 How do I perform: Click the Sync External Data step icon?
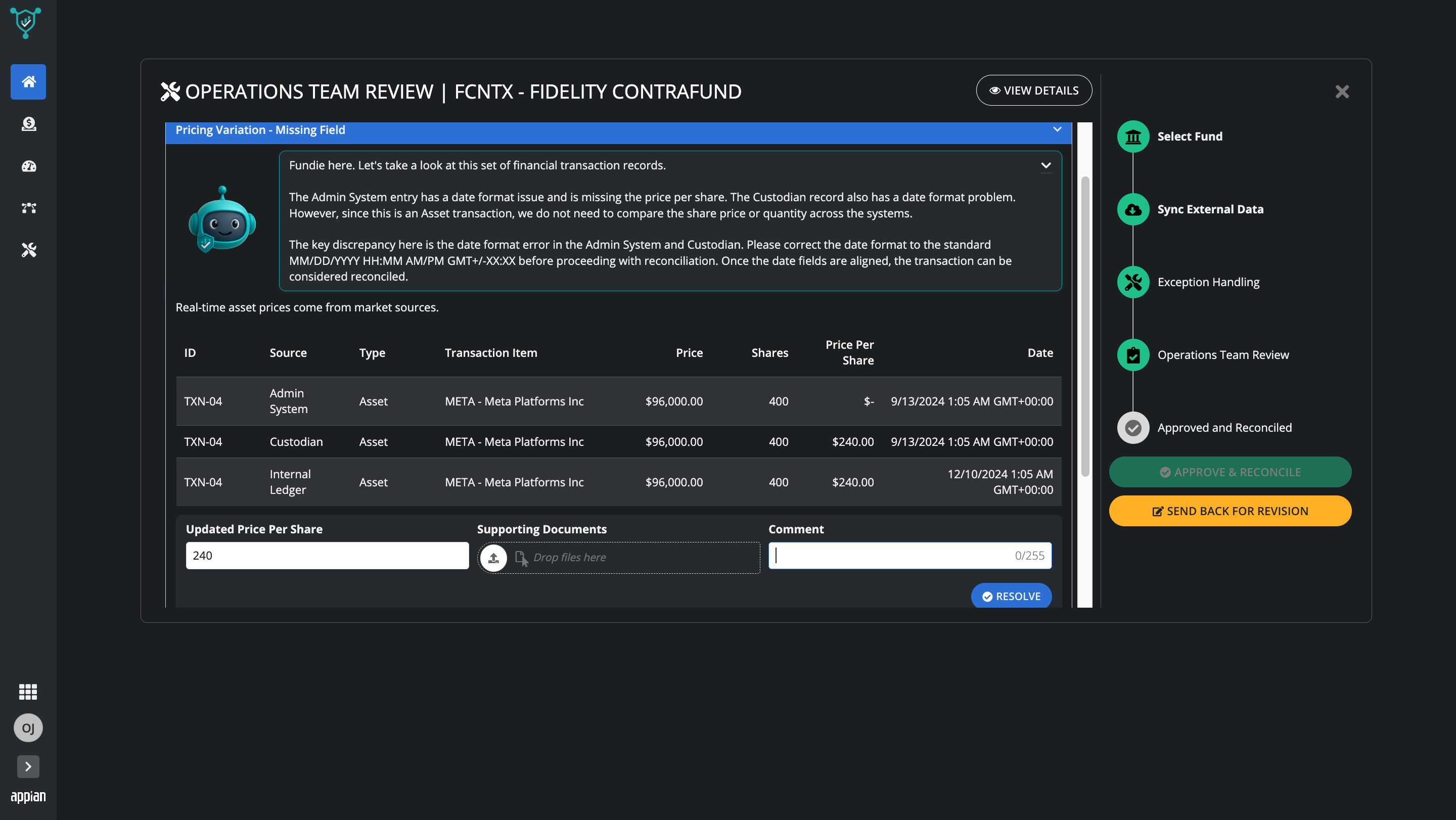(1132, 209)
